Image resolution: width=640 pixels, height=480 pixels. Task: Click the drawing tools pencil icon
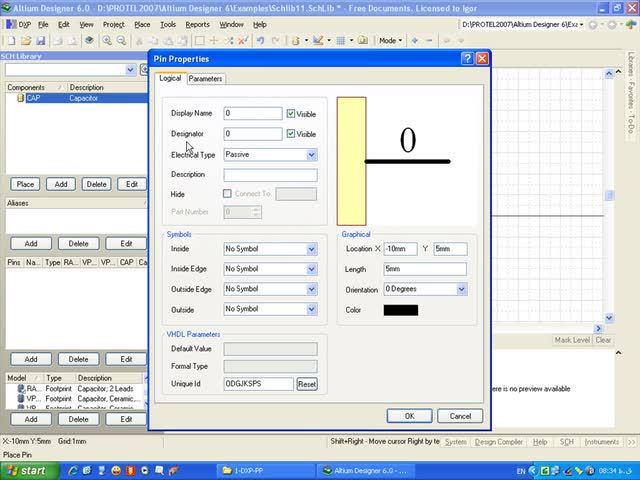[x=318, y=40]
